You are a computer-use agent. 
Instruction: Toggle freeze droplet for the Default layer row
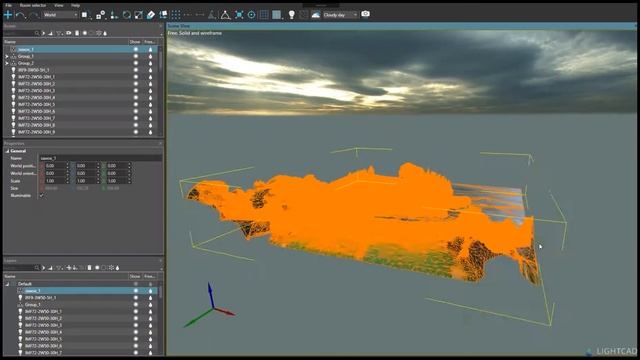click(150, 284)
